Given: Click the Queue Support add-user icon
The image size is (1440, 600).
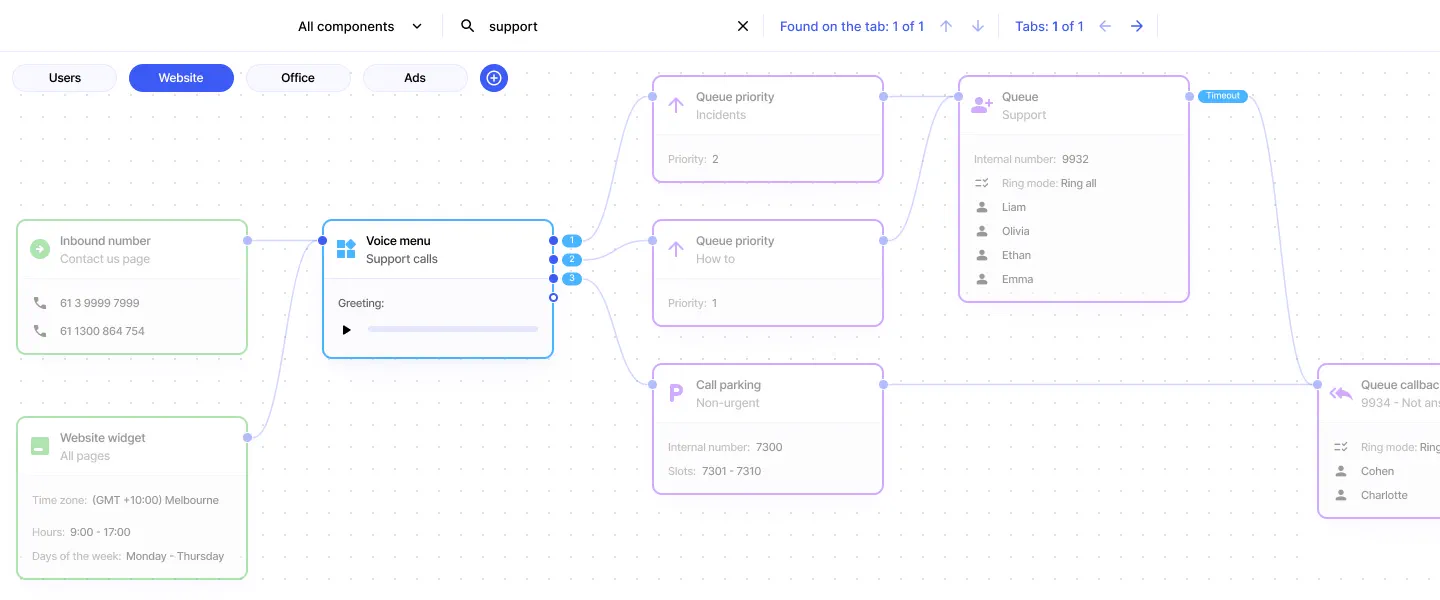Looking at the screenshot, I should tap(982, 105).
